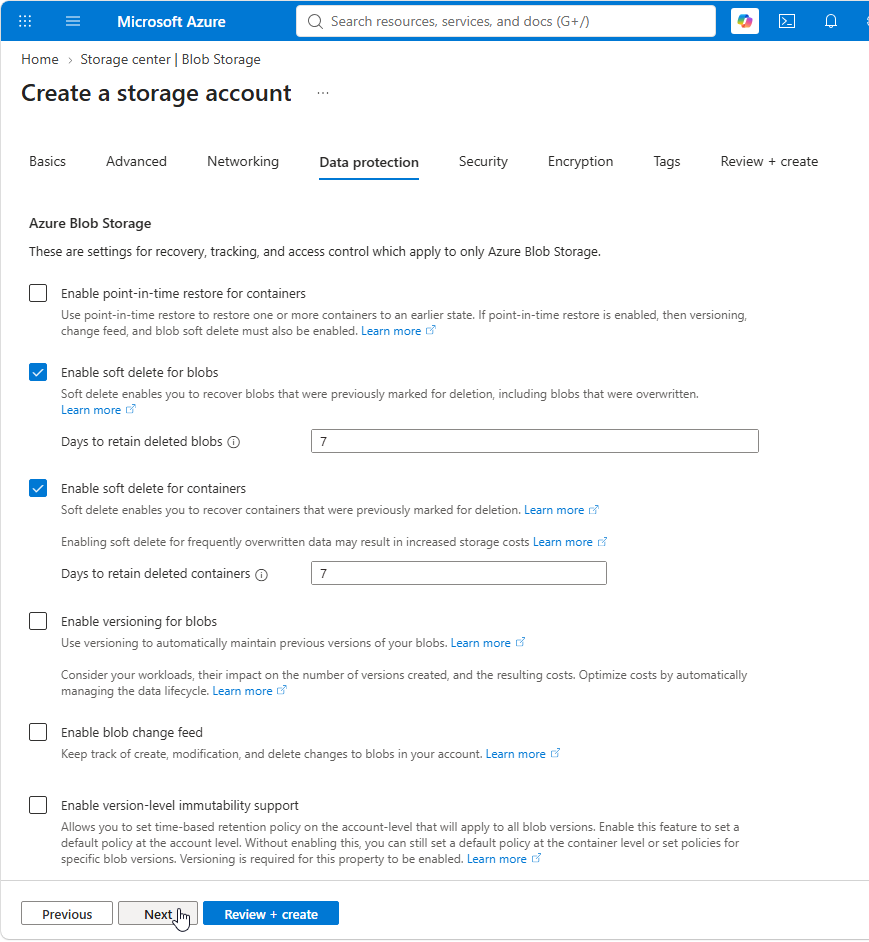869x942 pixels.
Task: Click the Microsoft Azure logo text
Action: pyautogui.click(x=171, y=22)
